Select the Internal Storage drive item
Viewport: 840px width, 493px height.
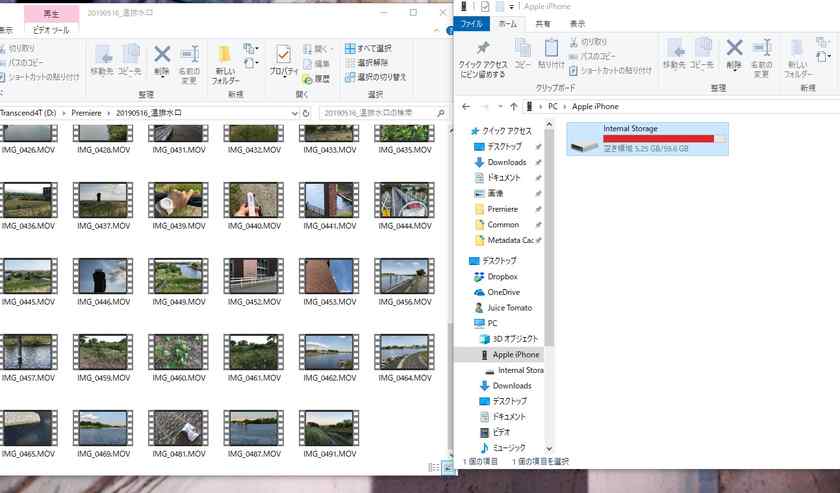(647, 139)
